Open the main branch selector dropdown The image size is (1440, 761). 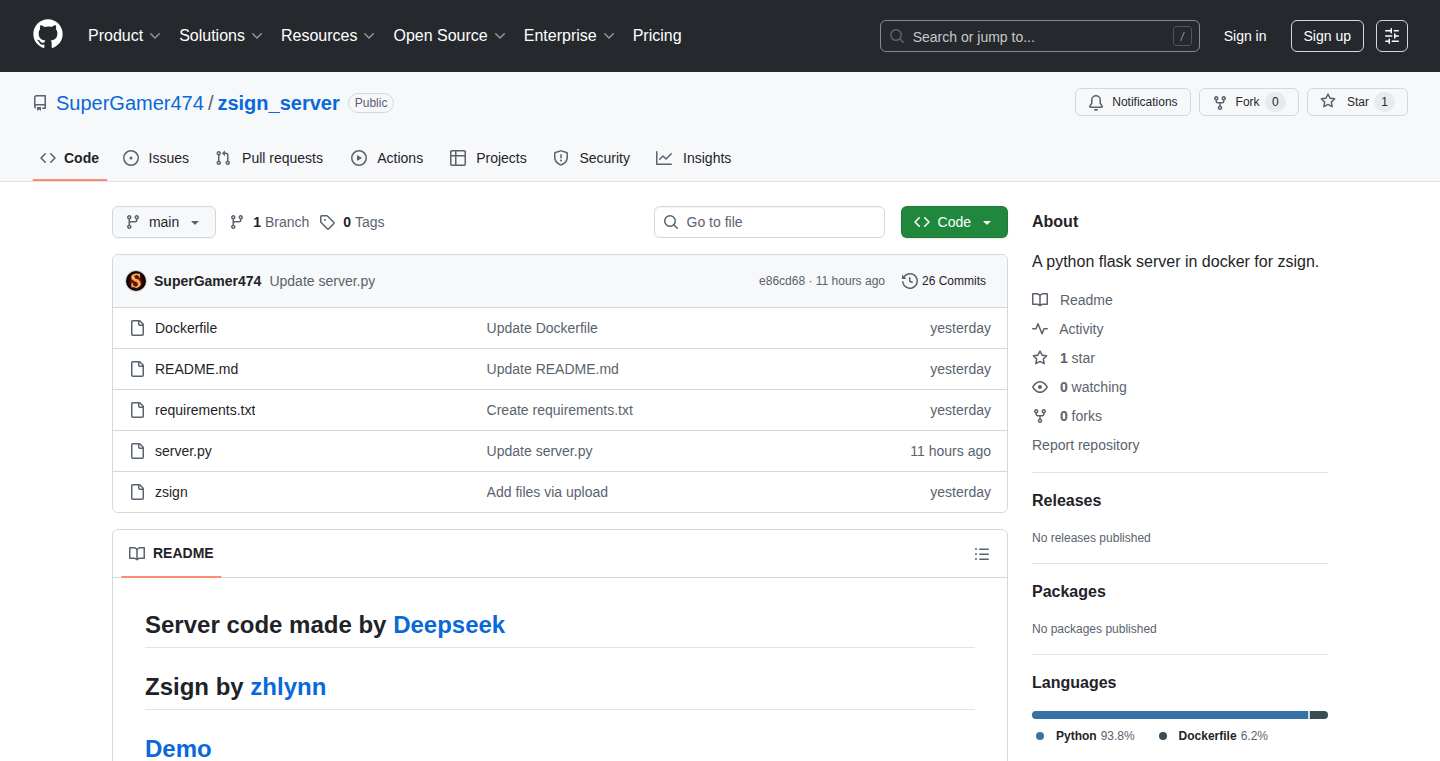(x=164, y=222)
